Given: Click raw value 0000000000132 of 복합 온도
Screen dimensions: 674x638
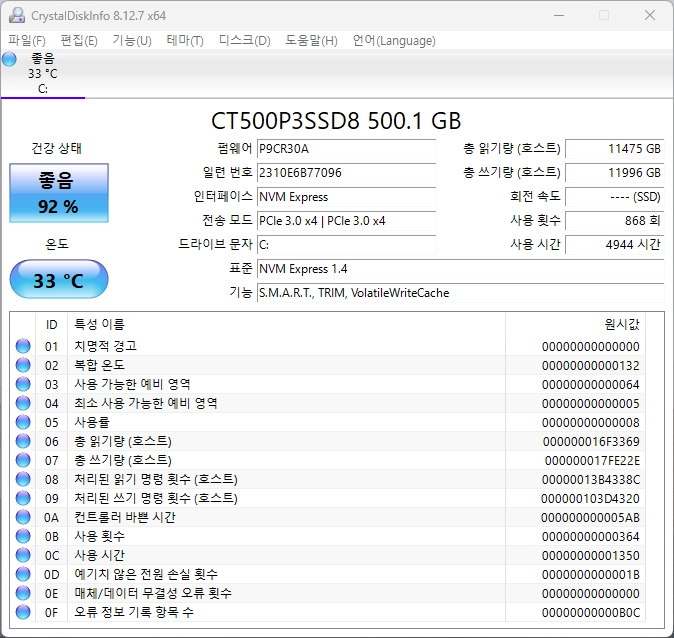Looking at the screenshot, I should coord(591,365).
